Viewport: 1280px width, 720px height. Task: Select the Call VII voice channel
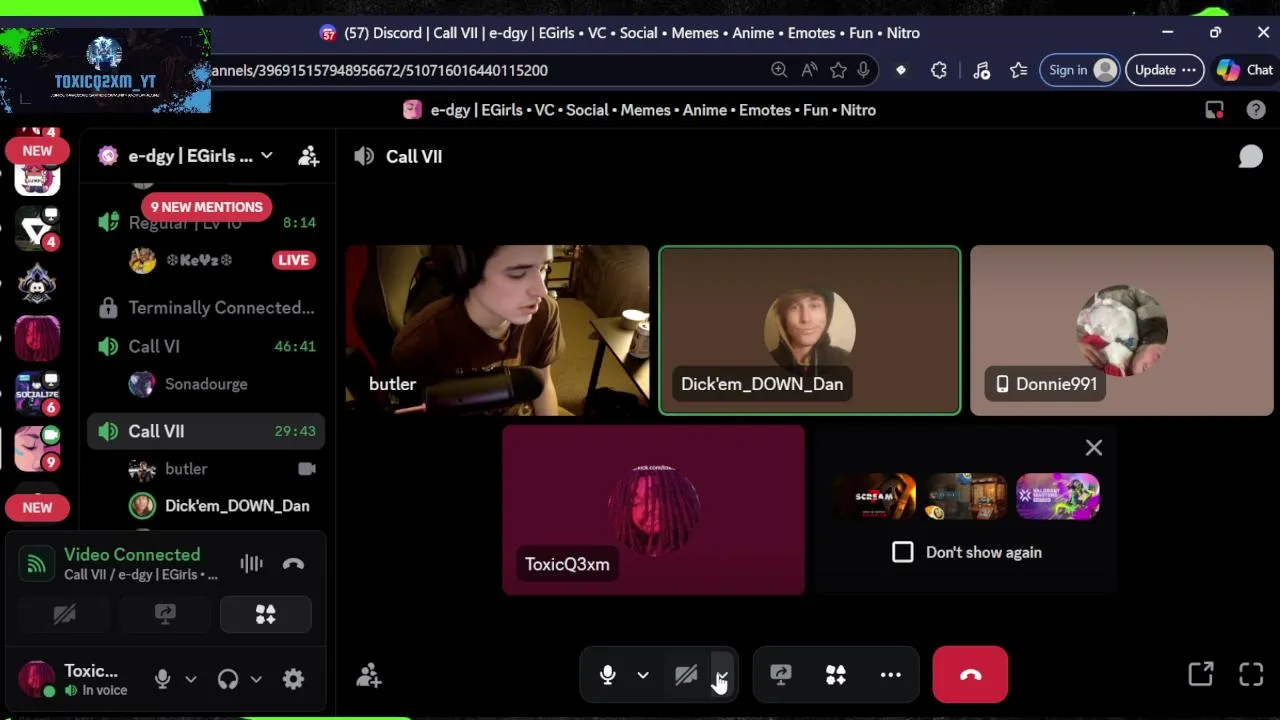pos(206,431)
